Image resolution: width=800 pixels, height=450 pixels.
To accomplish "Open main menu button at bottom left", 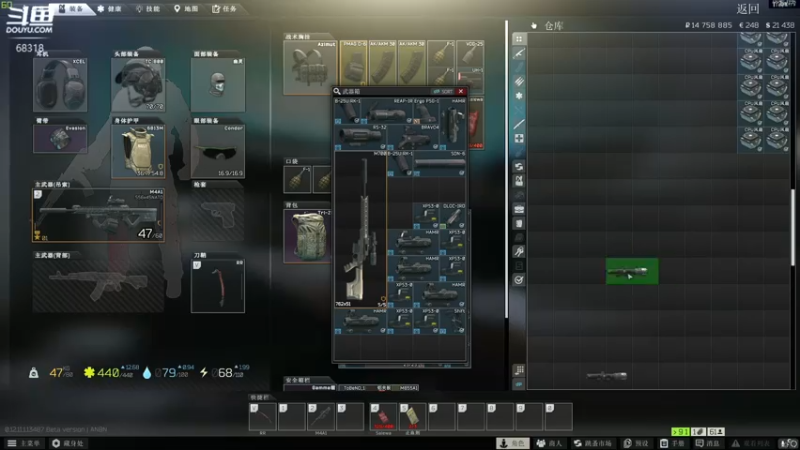I will (x=23, y=443).
